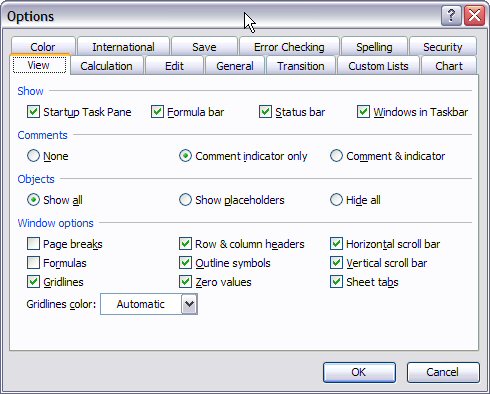Image resolution: width=490 pixels, height=394 pixels.
Task: Toggle the Formula bar checkbox
Action: click(x=157, y=112)
